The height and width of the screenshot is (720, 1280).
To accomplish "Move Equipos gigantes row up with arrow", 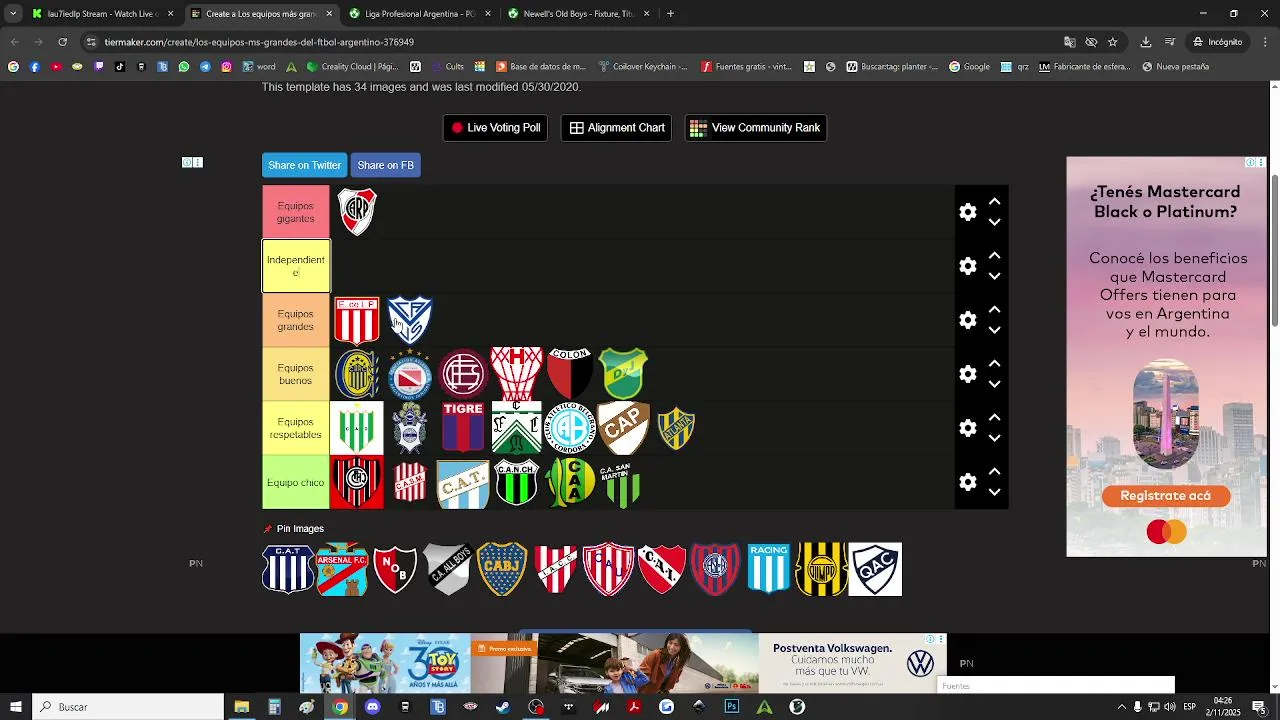I will click(994, 201).
